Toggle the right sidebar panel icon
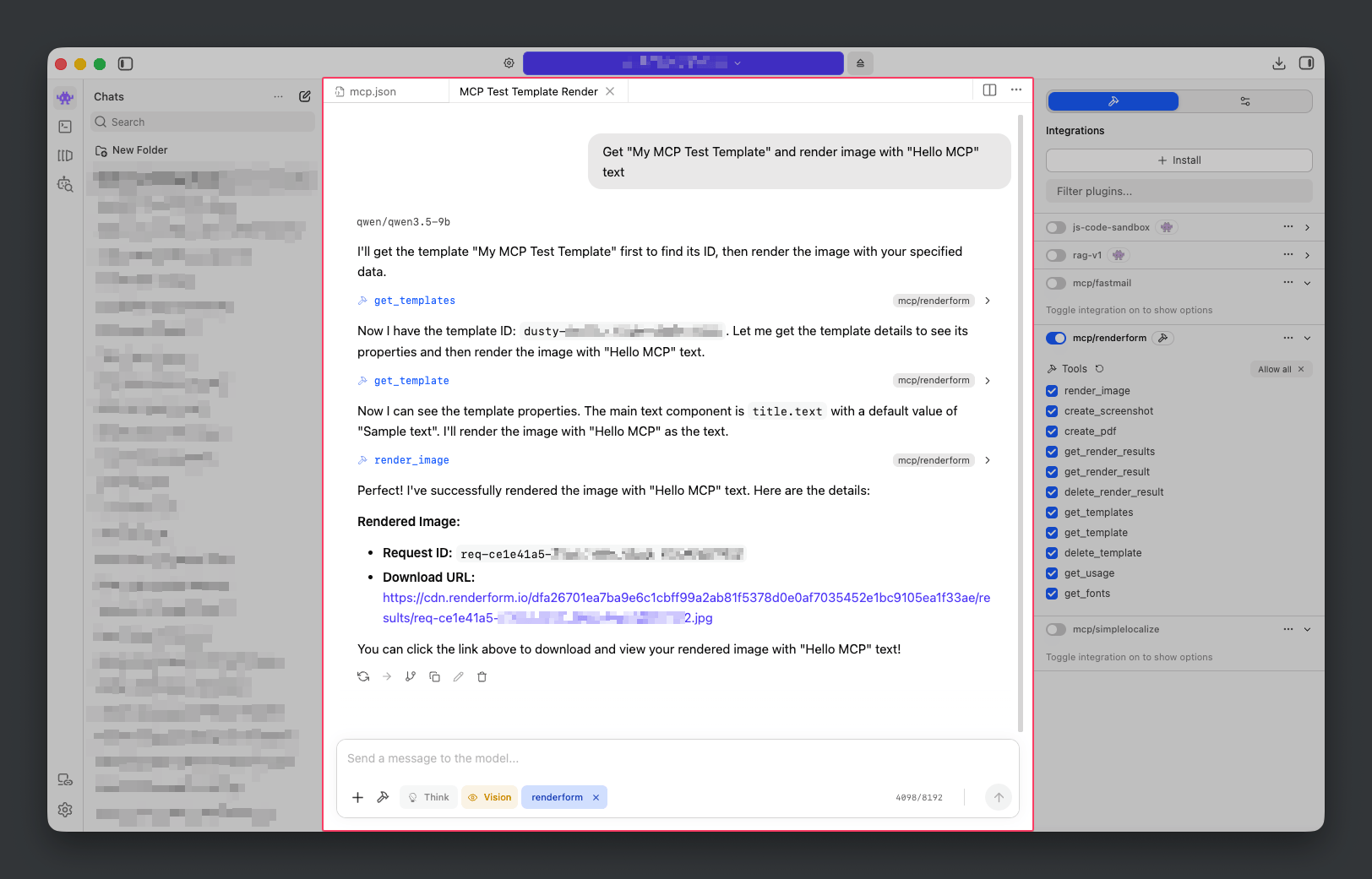1372x879 pixels. pyautogui.click(x=1306, y=63)
